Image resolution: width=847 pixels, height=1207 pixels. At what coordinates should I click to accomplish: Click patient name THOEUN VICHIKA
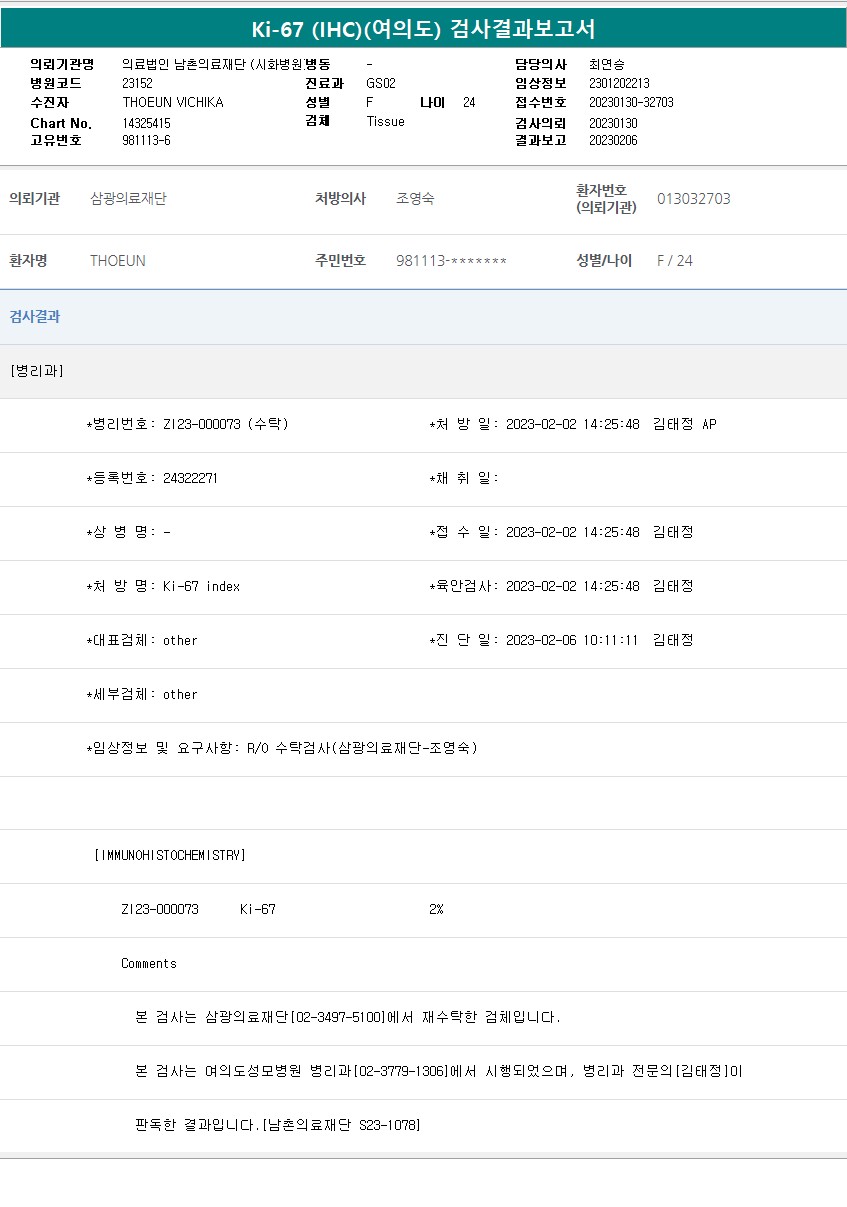tap(173, 103)
